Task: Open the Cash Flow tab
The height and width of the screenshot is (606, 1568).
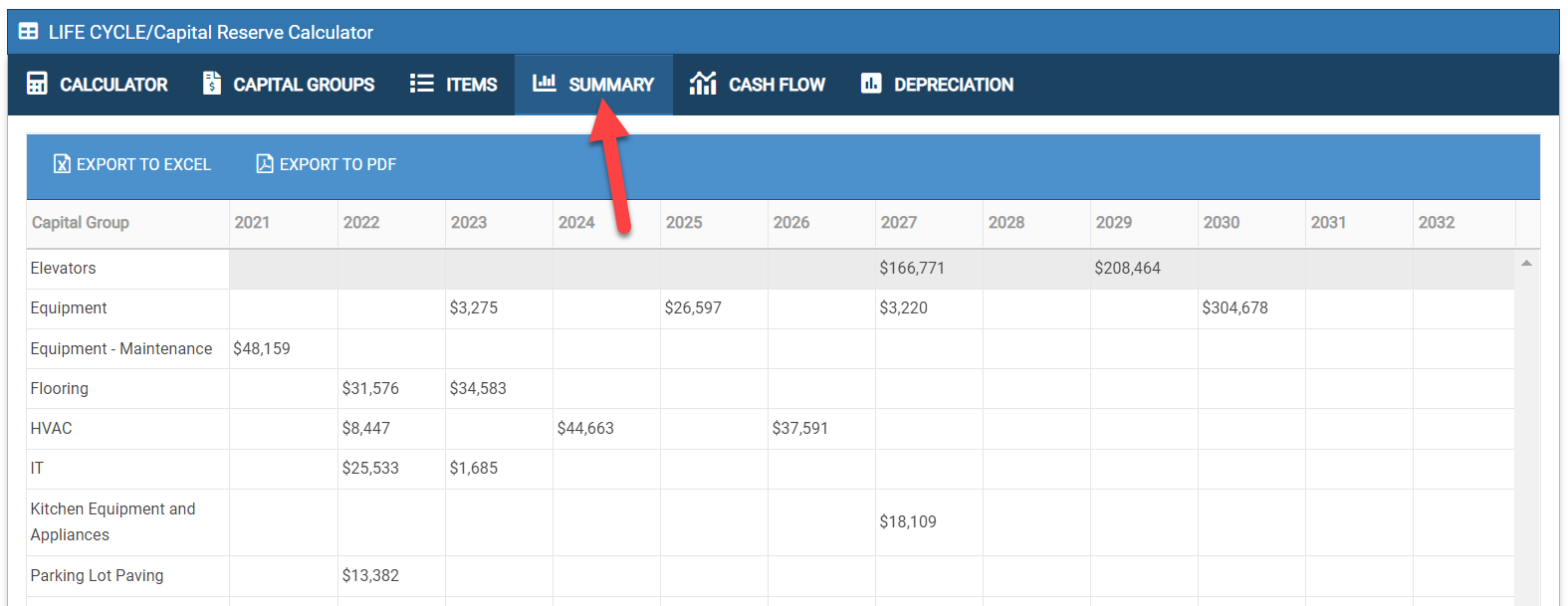Action: click(776, 85)
